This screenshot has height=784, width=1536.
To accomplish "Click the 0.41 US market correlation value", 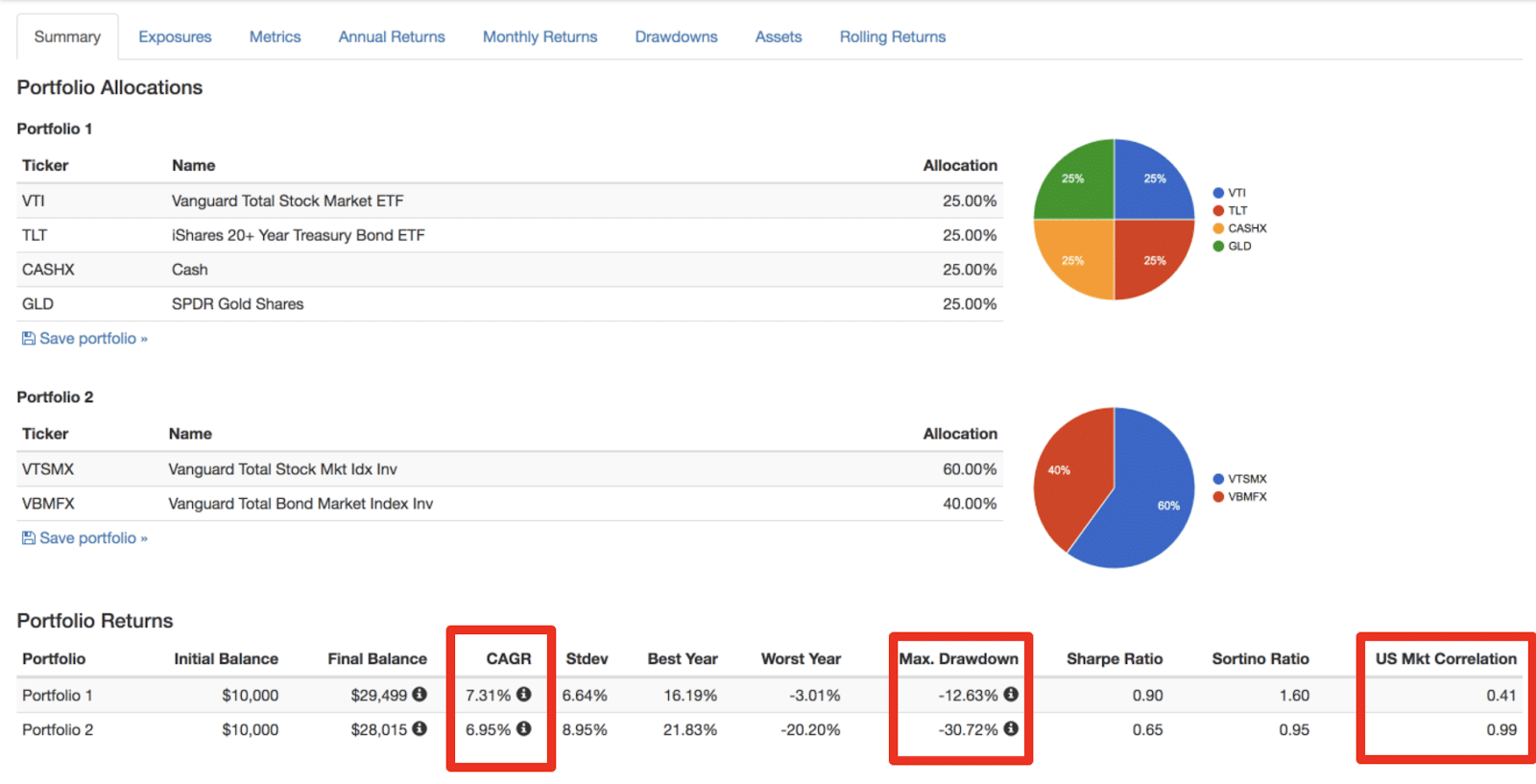I will [1501, 695].
